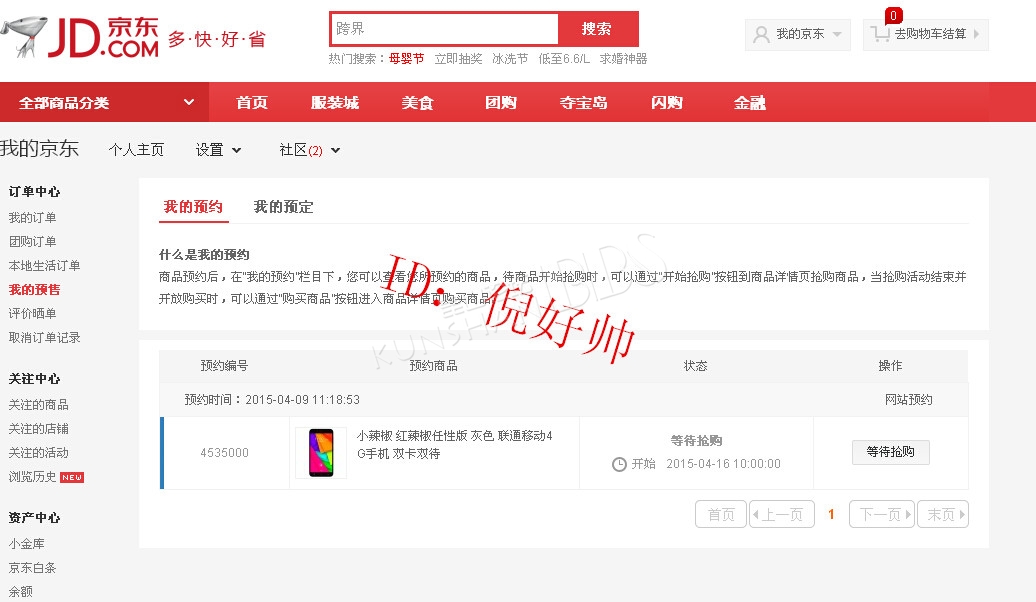Viewport: 1036px width, 602px height.
Task: Click the 等待抢购 action button
Action: [891, 452]
